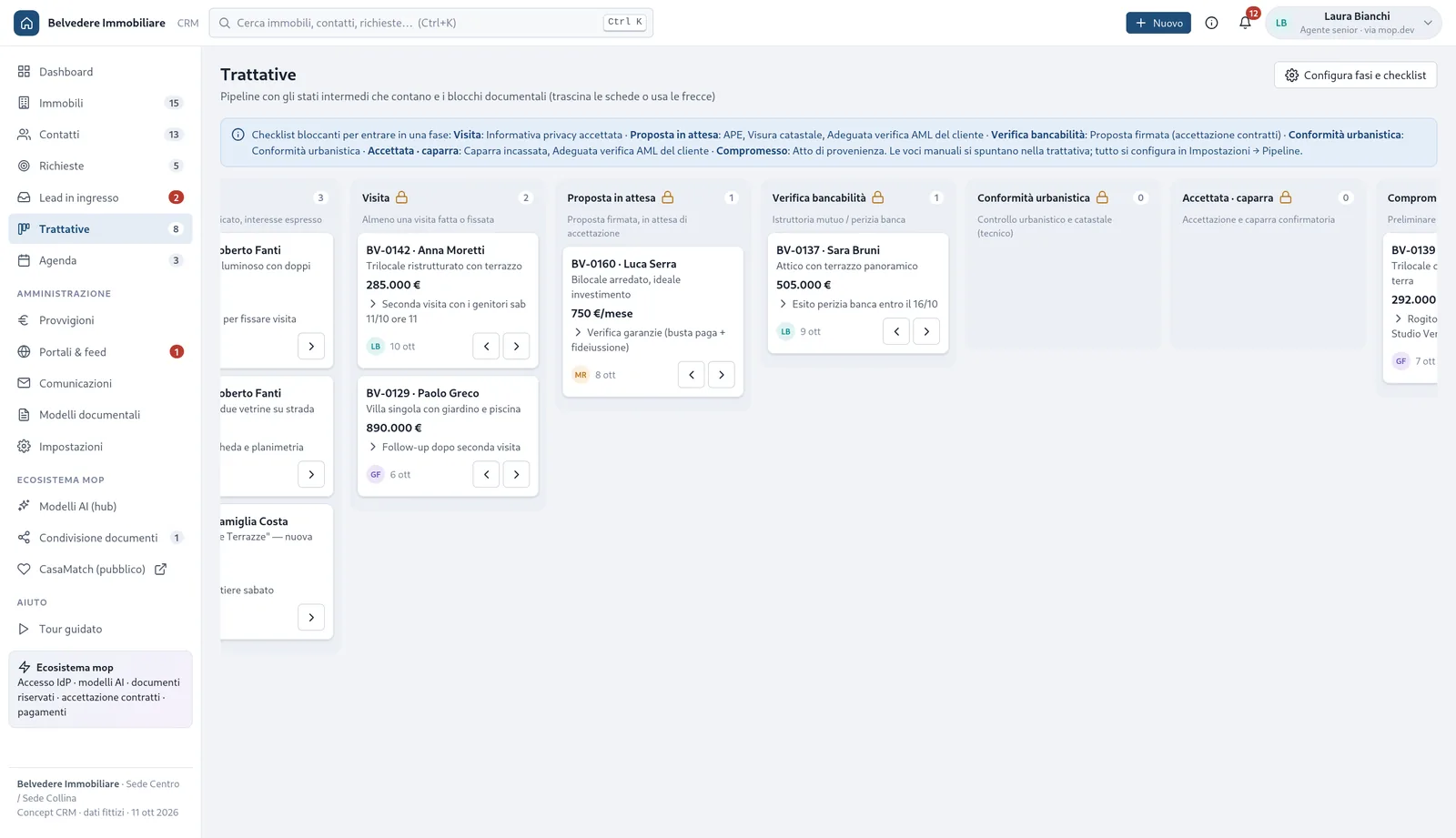The width and height of the screenshot is (1456, 838).
Task: Move the Anna Moretti card to the previous phase
Action: 486,347
